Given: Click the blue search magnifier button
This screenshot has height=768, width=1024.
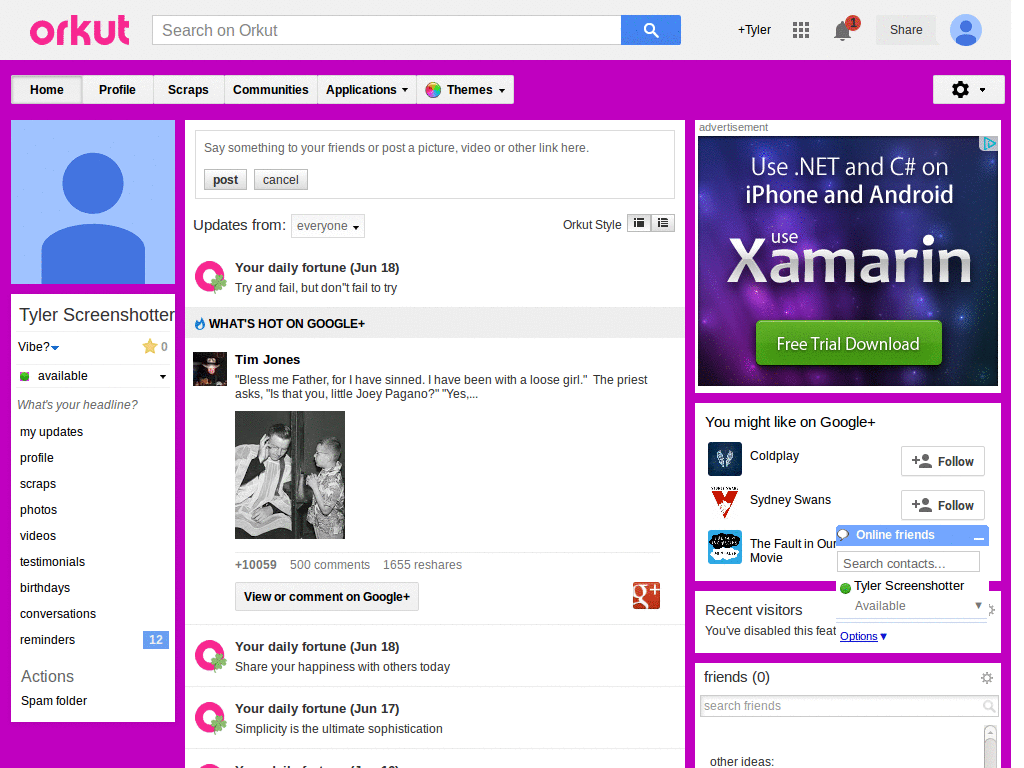Looking at the screenshot, I should tap(650, 30).
